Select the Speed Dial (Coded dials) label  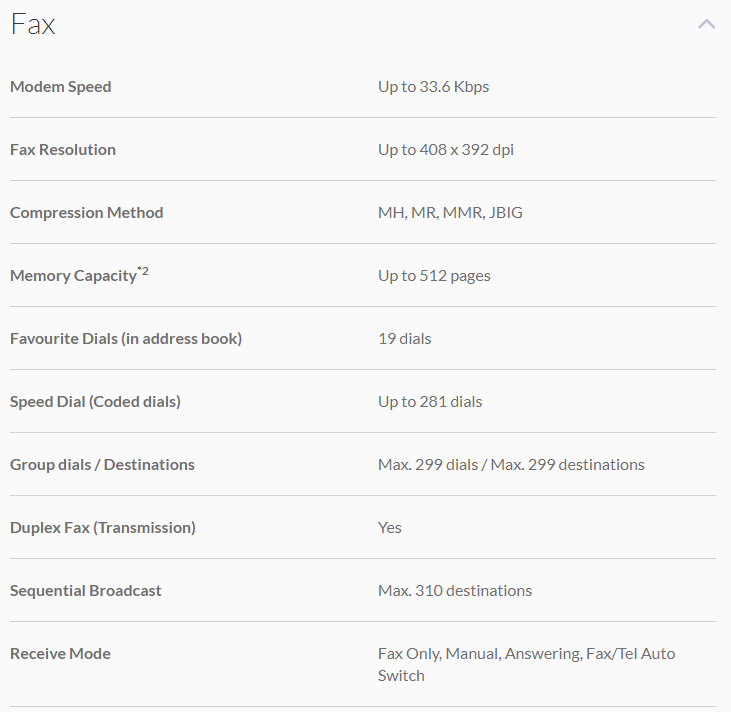pyautogui.click(x=95, y=402)
